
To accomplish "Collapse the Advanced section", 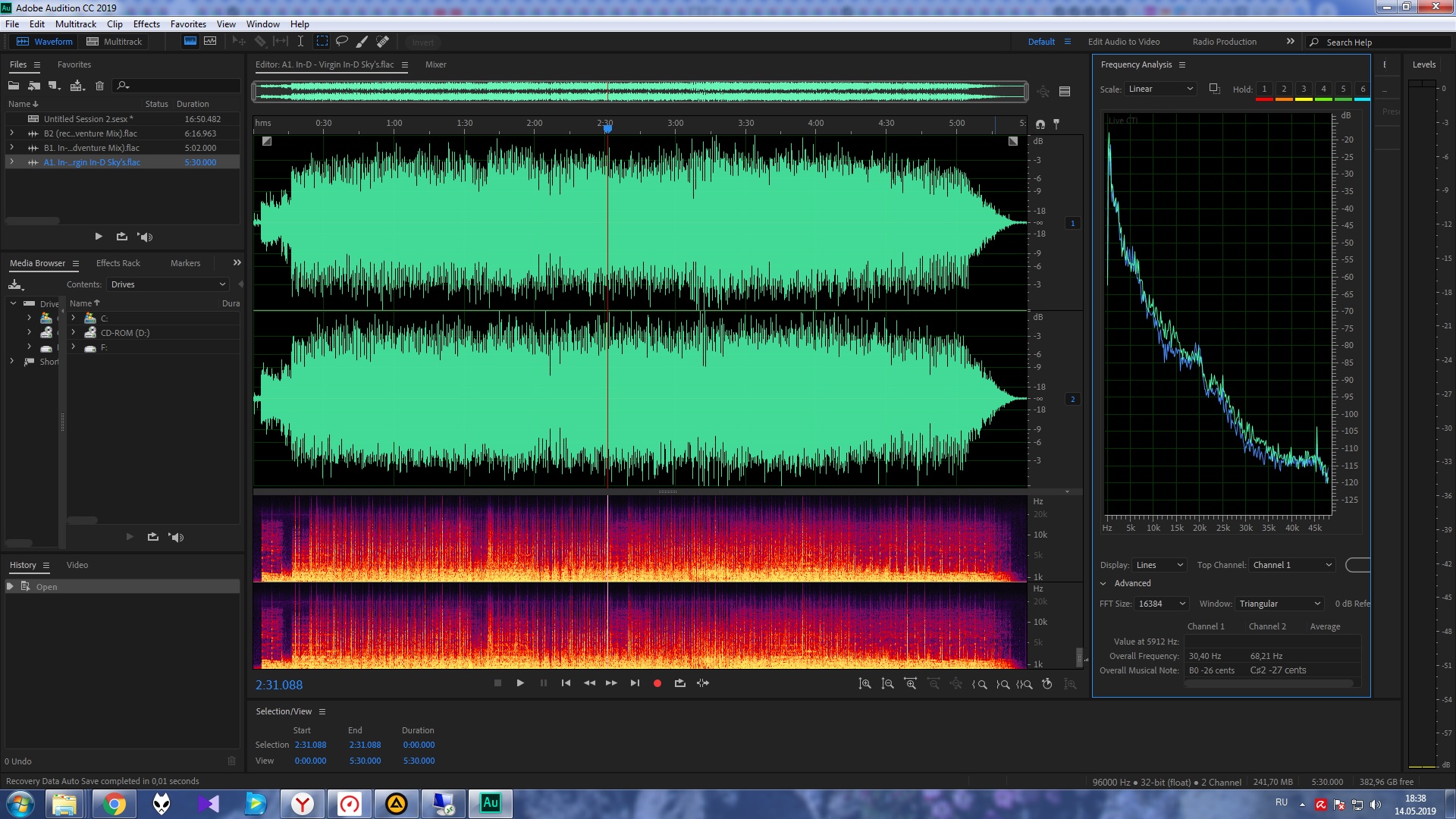I will click(x=1103, y=583).
